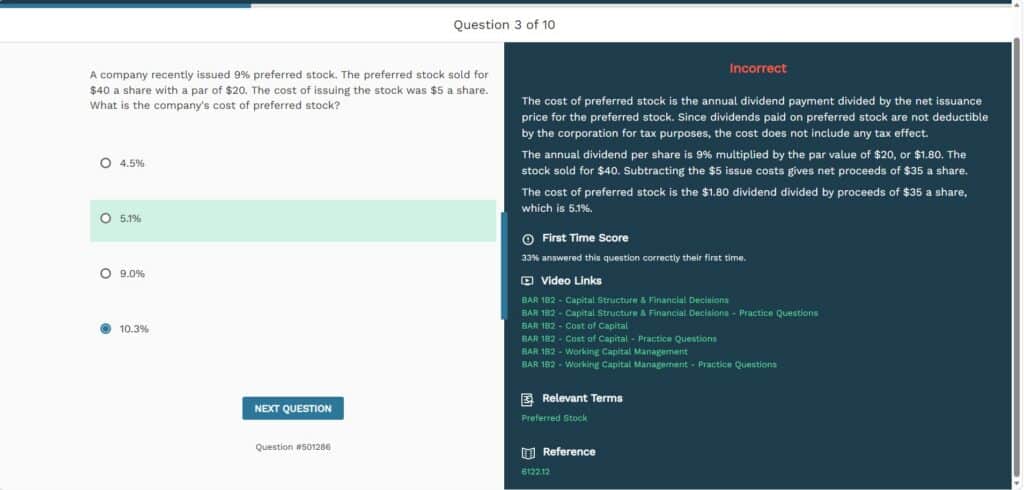The height and width of the screenshot is (490, 1024).
Task: Click the highlighted '5.1%' correct answer label
Action: click(x=131, y=218)
